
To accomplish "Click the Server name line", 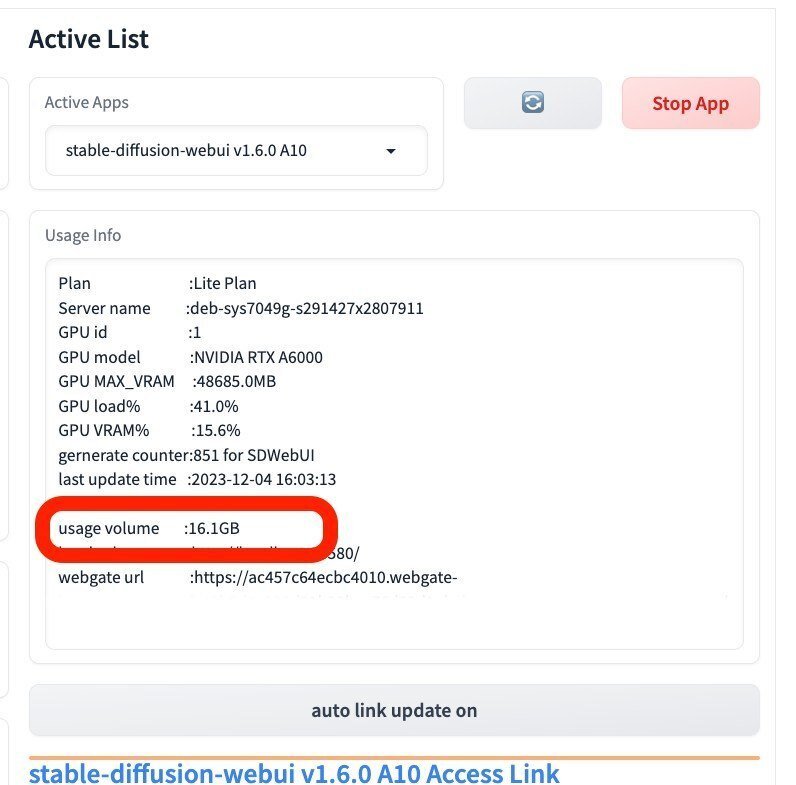I will coord(240,308).
